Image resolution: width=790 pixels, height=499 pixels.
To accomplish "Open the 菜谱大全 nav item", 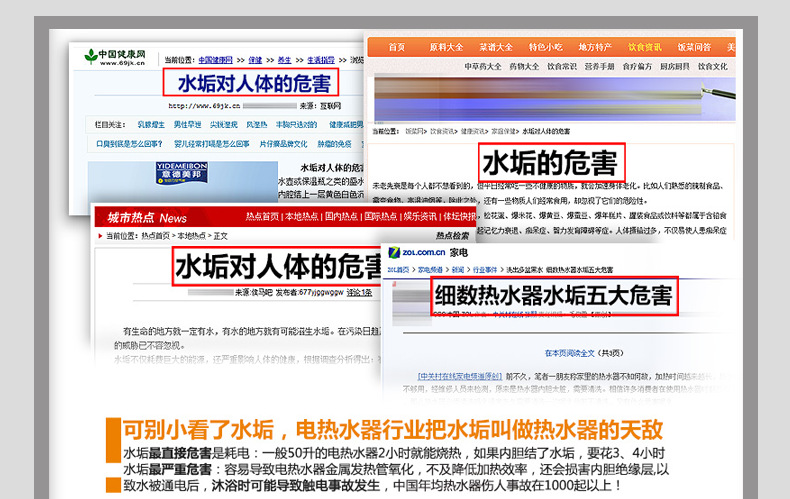I will (x=496, y=47).
